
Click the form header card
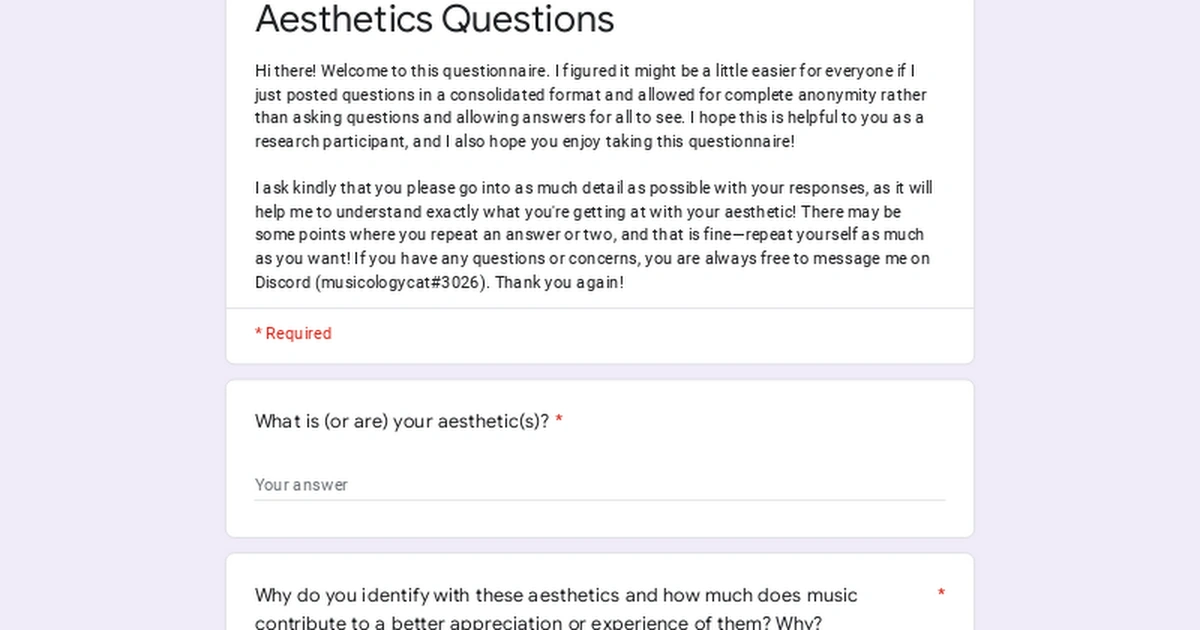click(600, 180)
